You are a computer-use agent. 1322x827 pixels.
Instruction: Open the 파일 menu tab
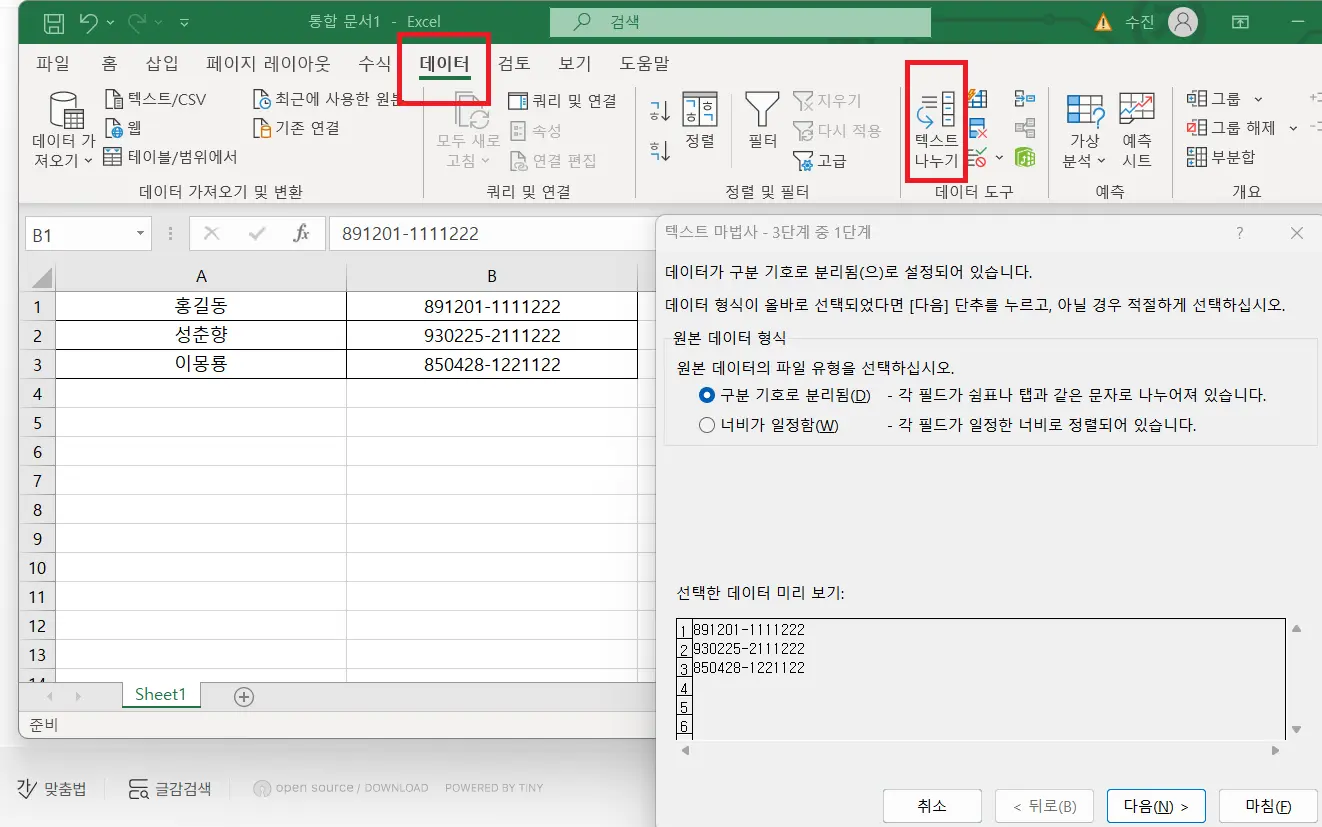click(x=53, y=64)
